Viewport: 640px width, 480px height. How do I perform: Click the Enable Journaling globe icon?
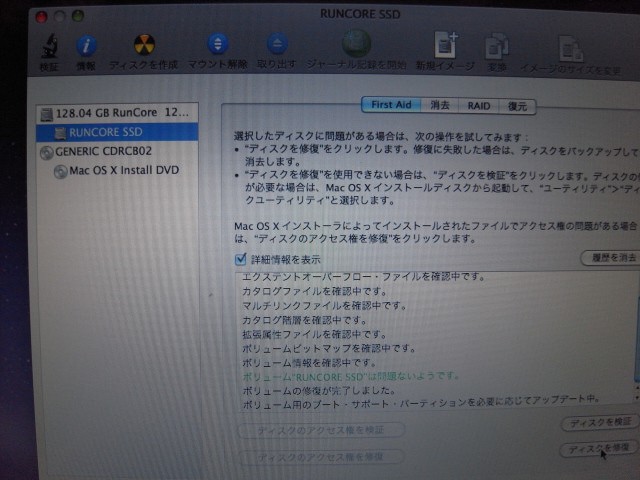356,44
